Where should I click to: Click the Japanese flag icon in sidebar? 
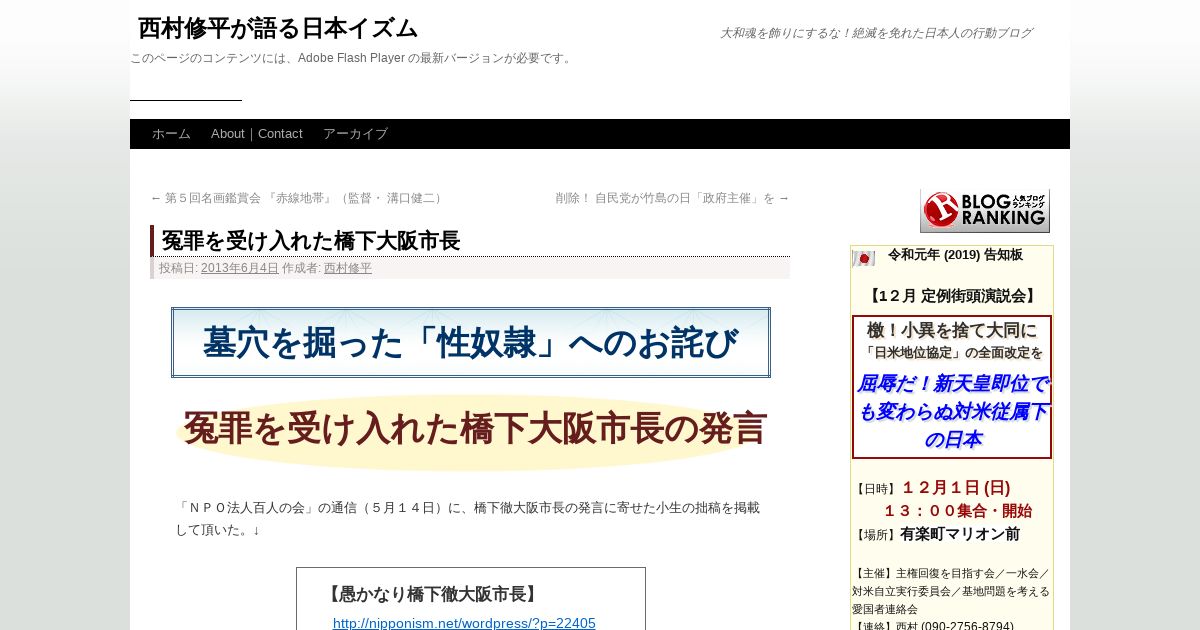coord(863,258)
